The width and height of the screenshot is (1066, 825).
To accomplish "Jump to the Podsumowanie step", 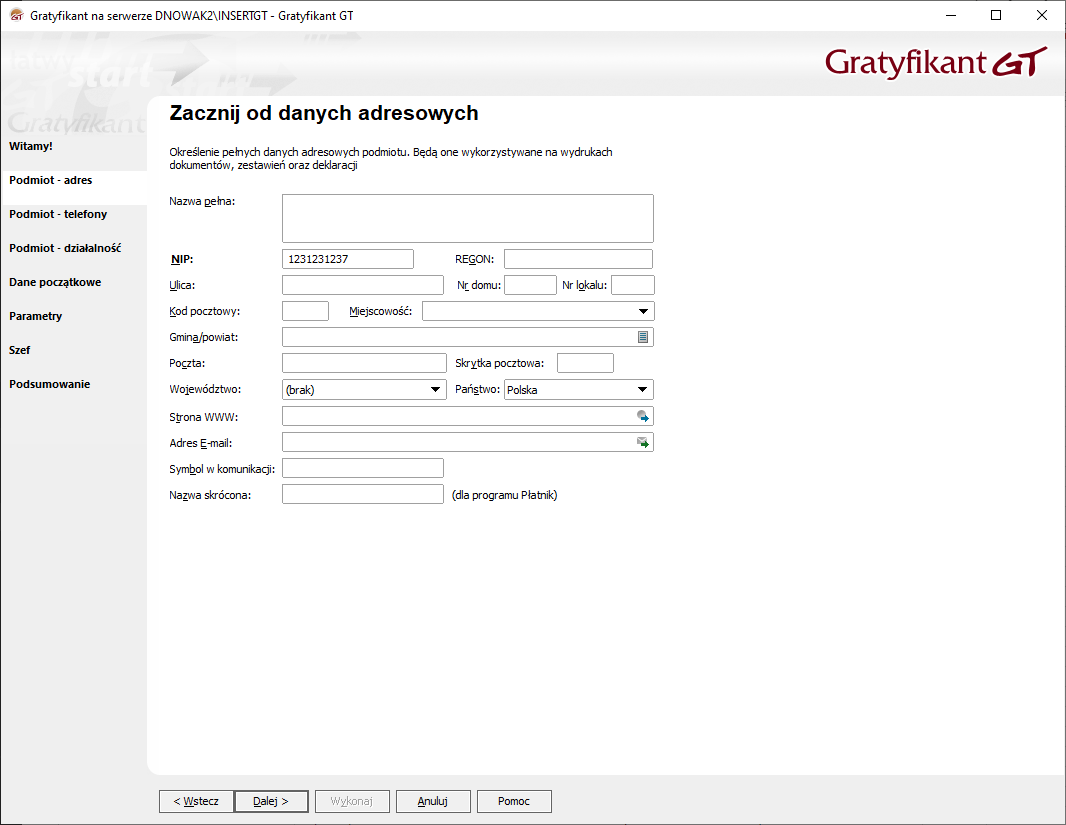I will point(50,384).
